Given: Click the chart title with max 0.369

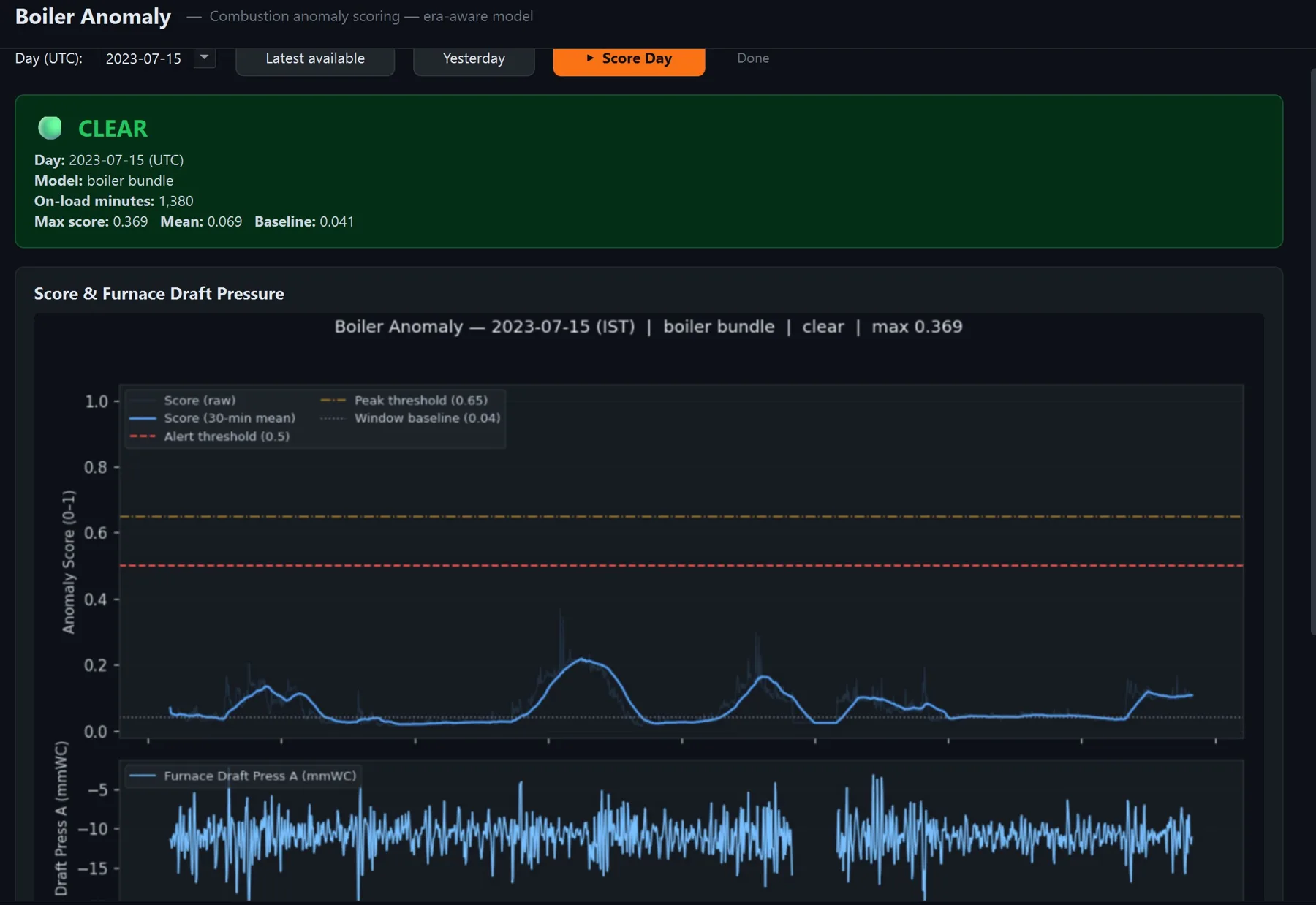Looking at the screenshot, I should (x=648, y=327).
